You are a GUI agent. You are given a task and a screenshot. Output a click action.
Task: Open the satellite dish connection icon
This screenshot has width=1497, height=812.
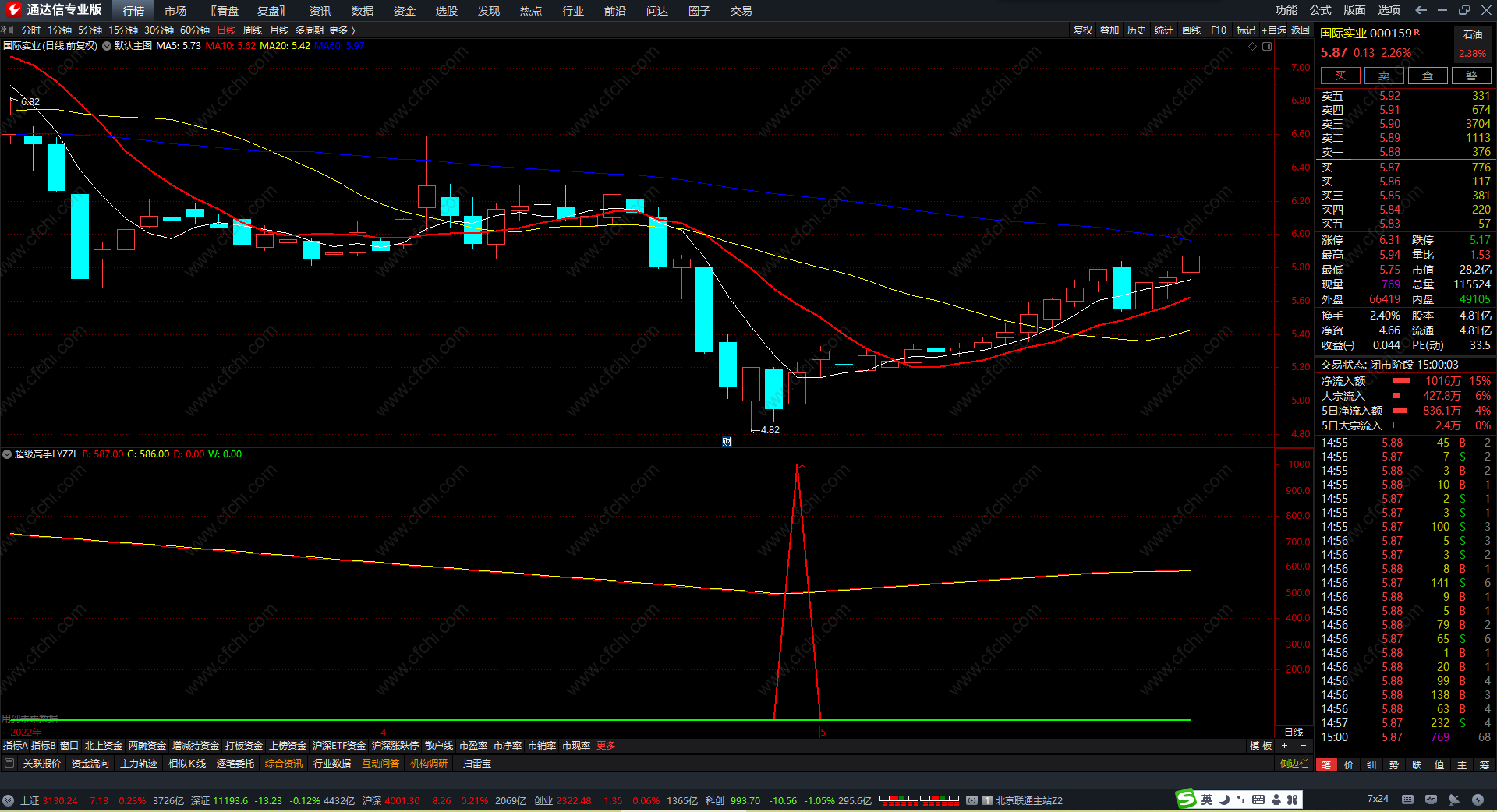click(1454, 799)
